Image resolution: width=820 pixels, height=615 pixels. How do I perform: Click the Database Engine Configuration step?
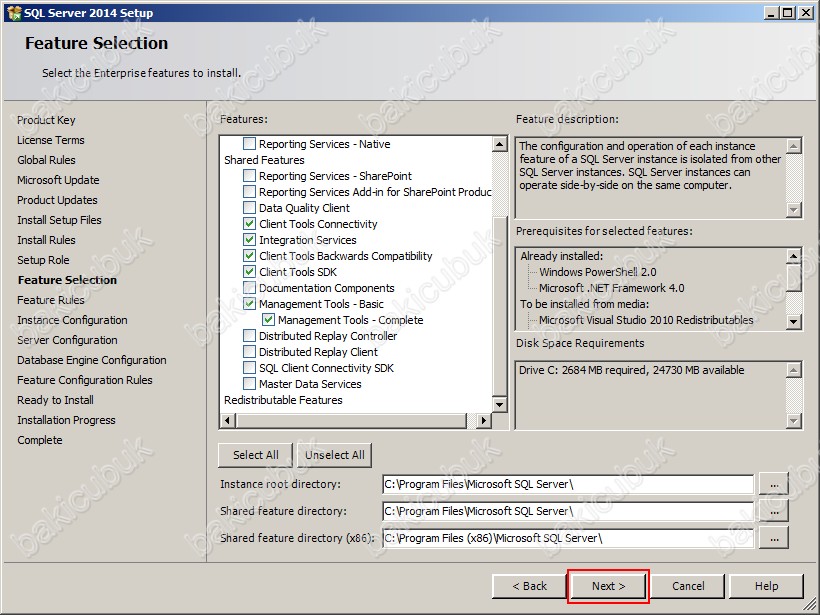tap(92, 360)
